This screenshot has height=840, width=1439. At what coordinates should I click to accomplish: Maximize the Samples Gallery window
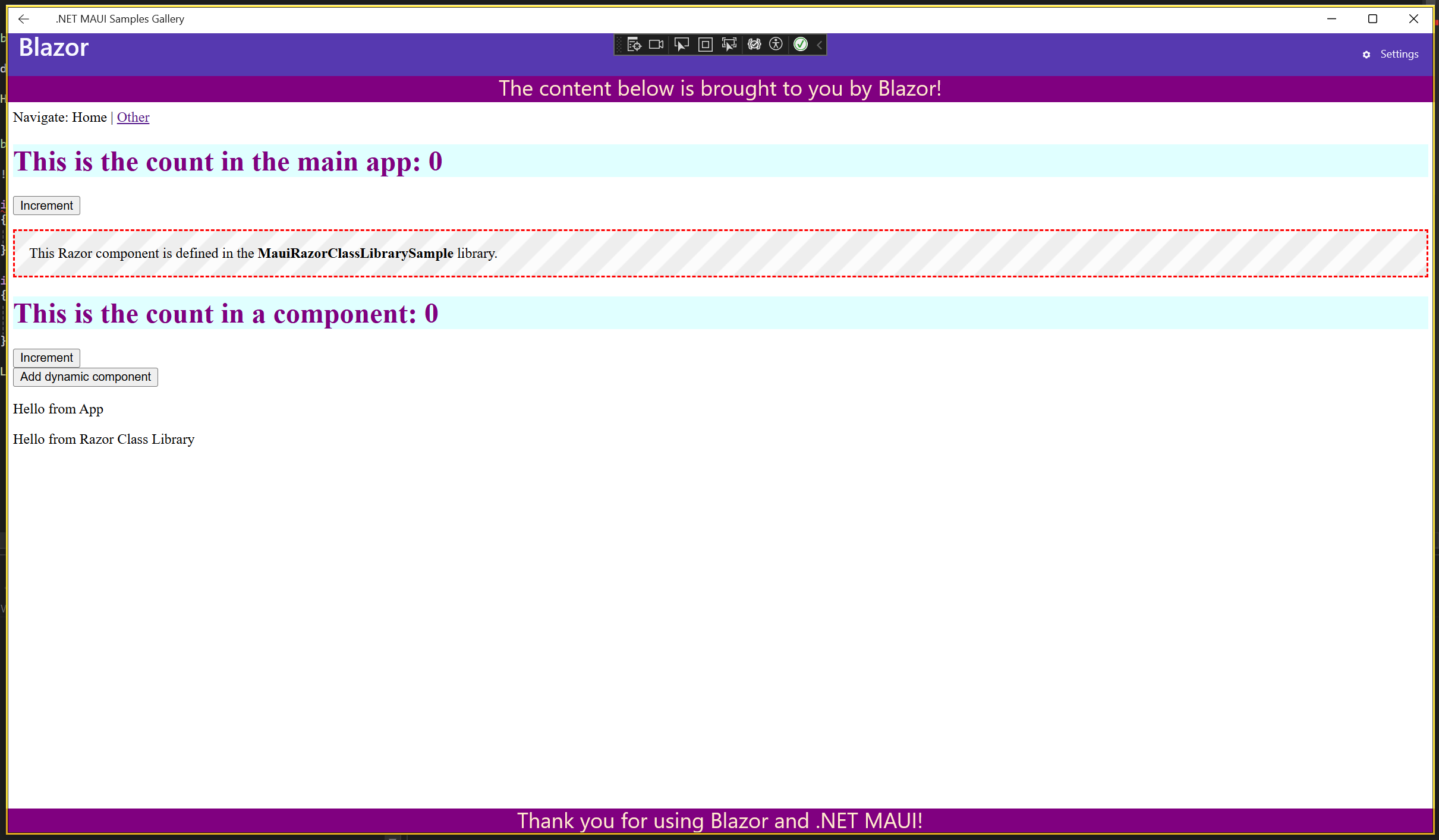click(1372, 19)
